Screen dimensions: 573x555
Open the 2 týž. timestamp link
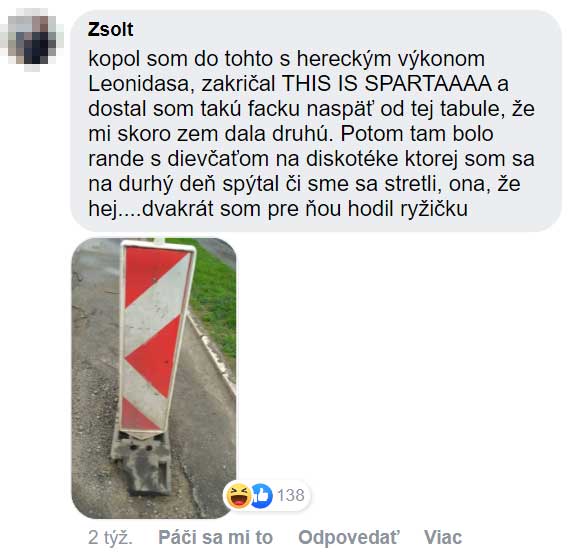coord(110,537)
